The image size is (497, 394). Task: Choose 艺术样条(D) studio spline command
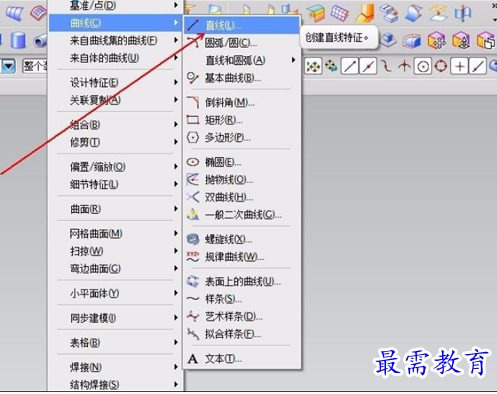[242, 316]
